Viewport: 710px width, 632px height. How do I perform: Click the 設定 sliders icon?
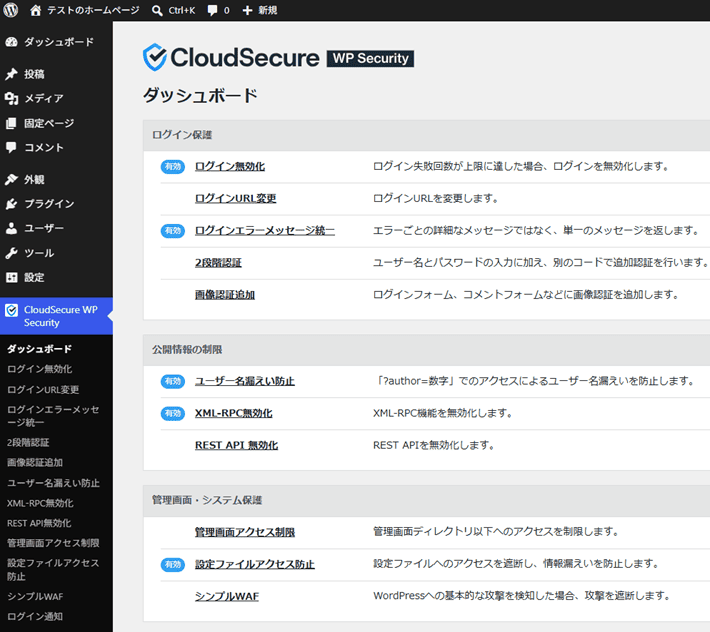[x=11, y=278]
